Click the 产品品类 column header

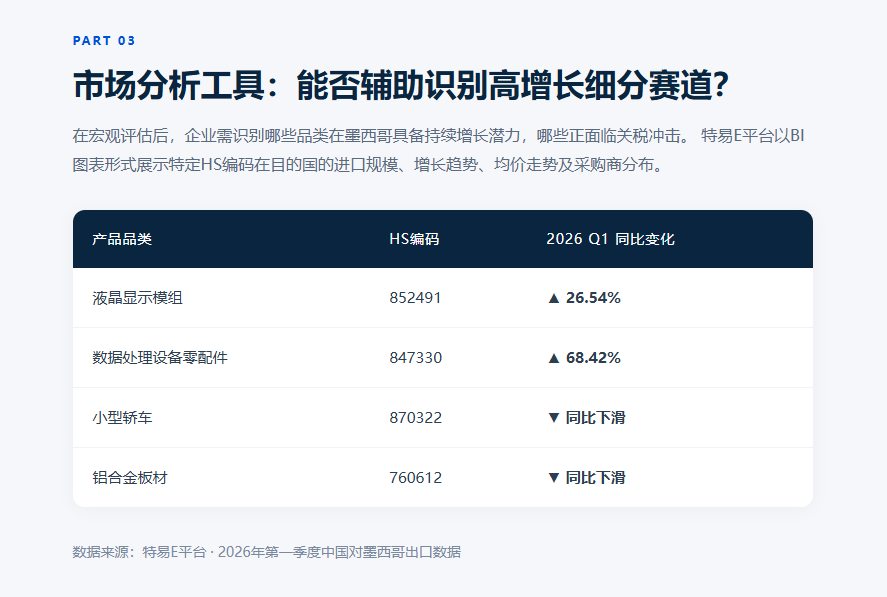tap(122, 239)
